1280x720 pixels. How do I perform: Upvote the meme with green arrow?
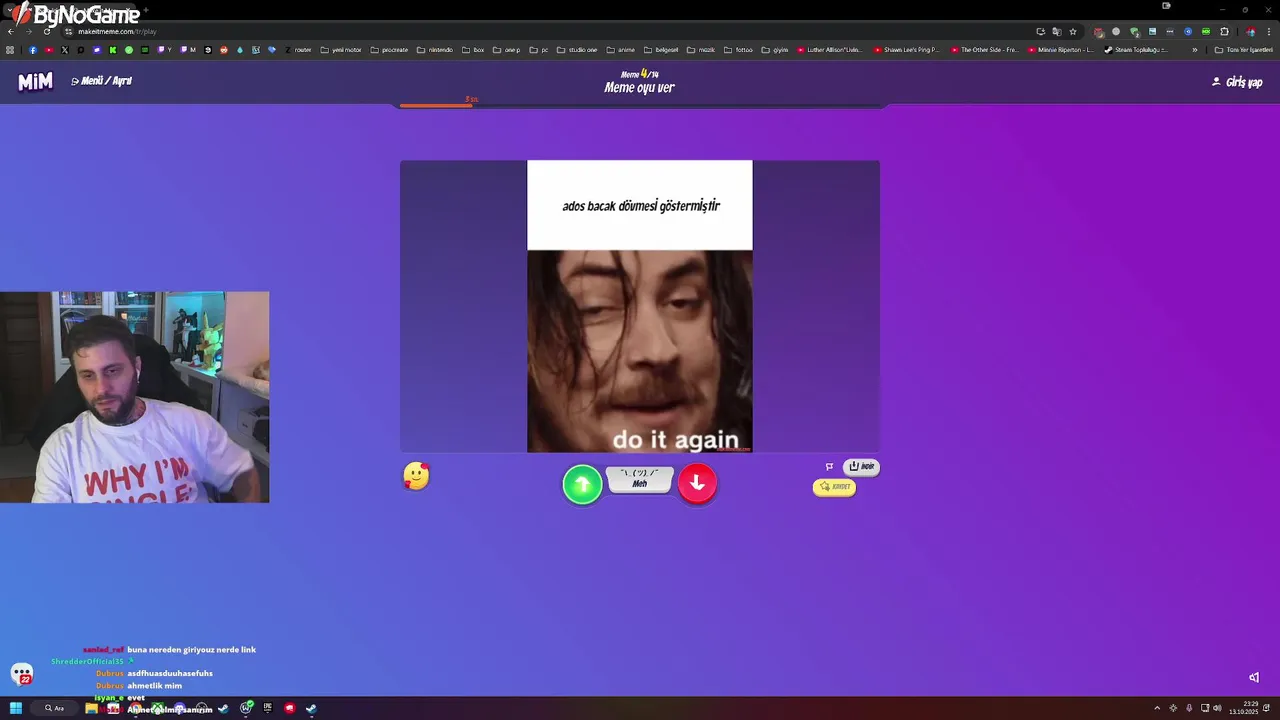[582, 485]
